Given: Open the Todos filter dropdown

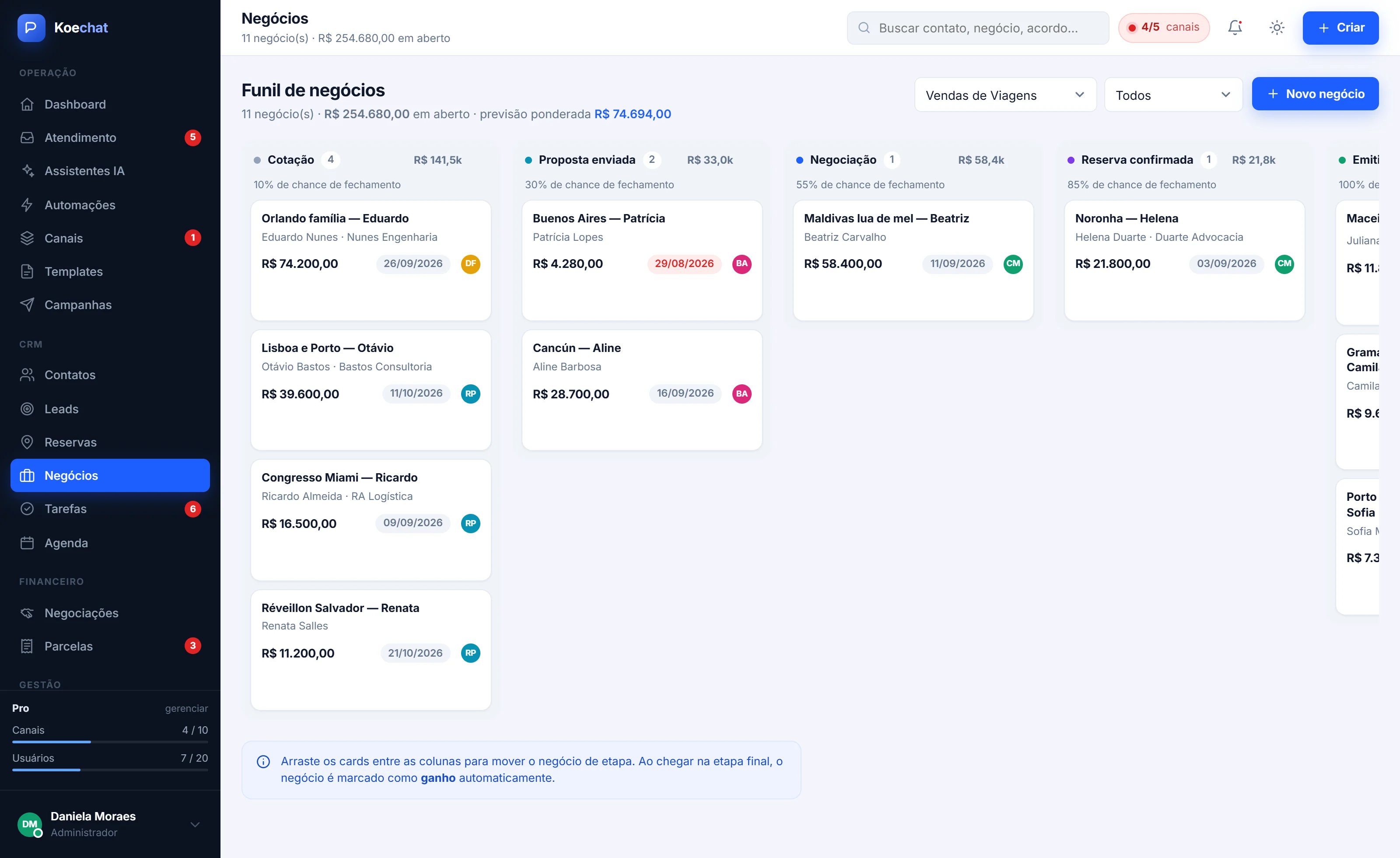Looking at the screenshot, I should (1173, 95).
